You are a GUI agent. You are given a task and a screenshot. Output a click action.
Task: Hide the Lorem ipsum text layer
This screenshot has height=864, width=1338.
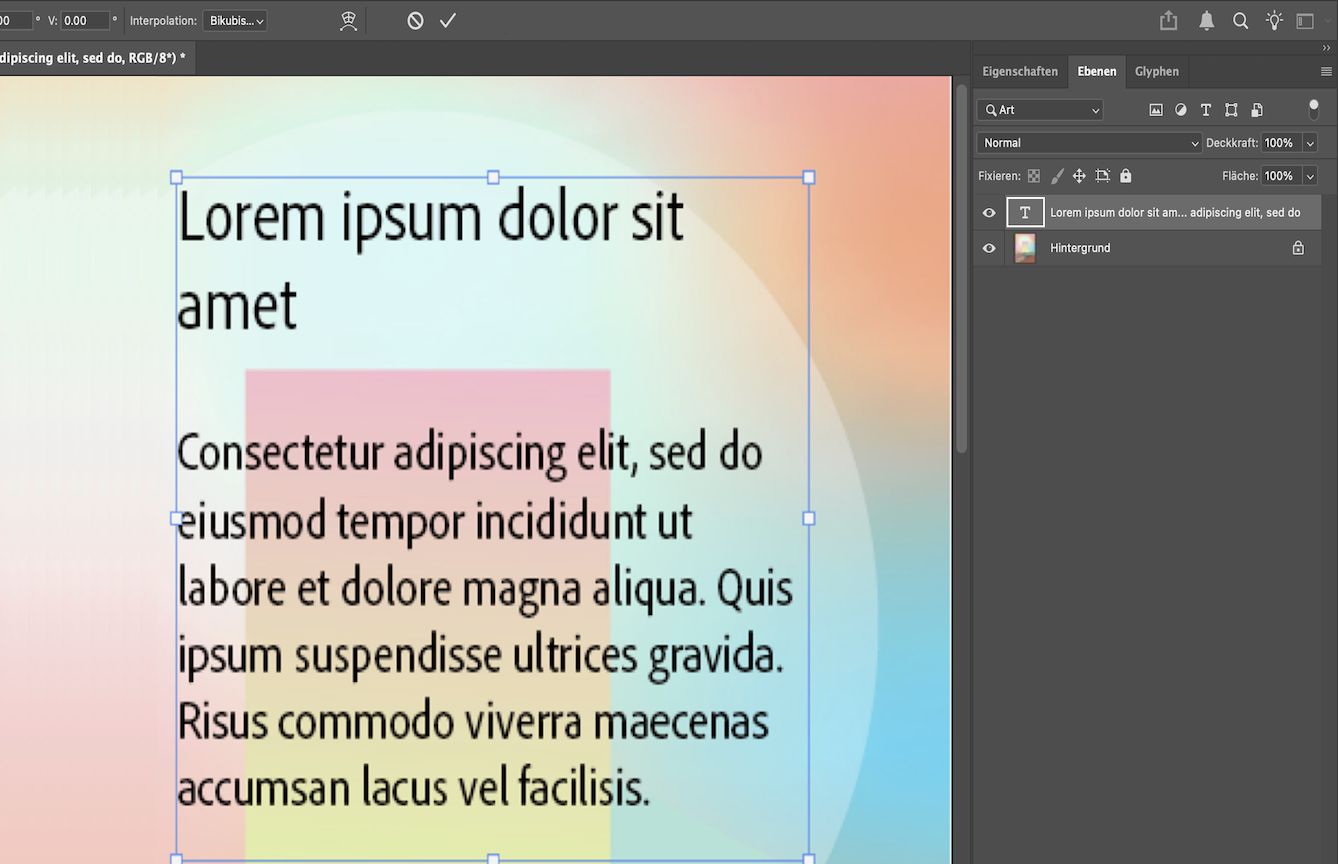988,212
